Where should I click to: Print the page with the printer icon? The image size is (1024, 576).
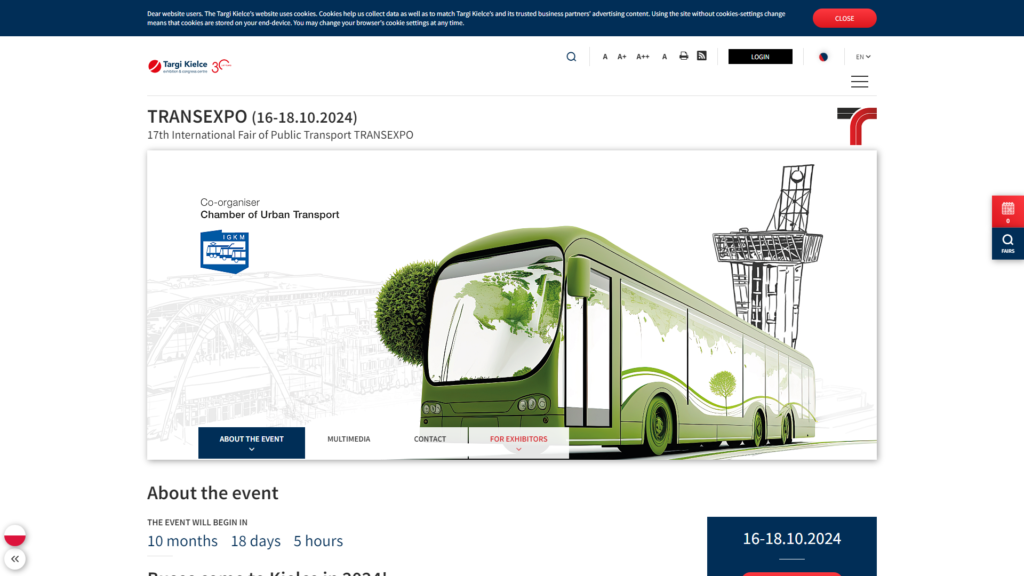(x=683, y=56)
